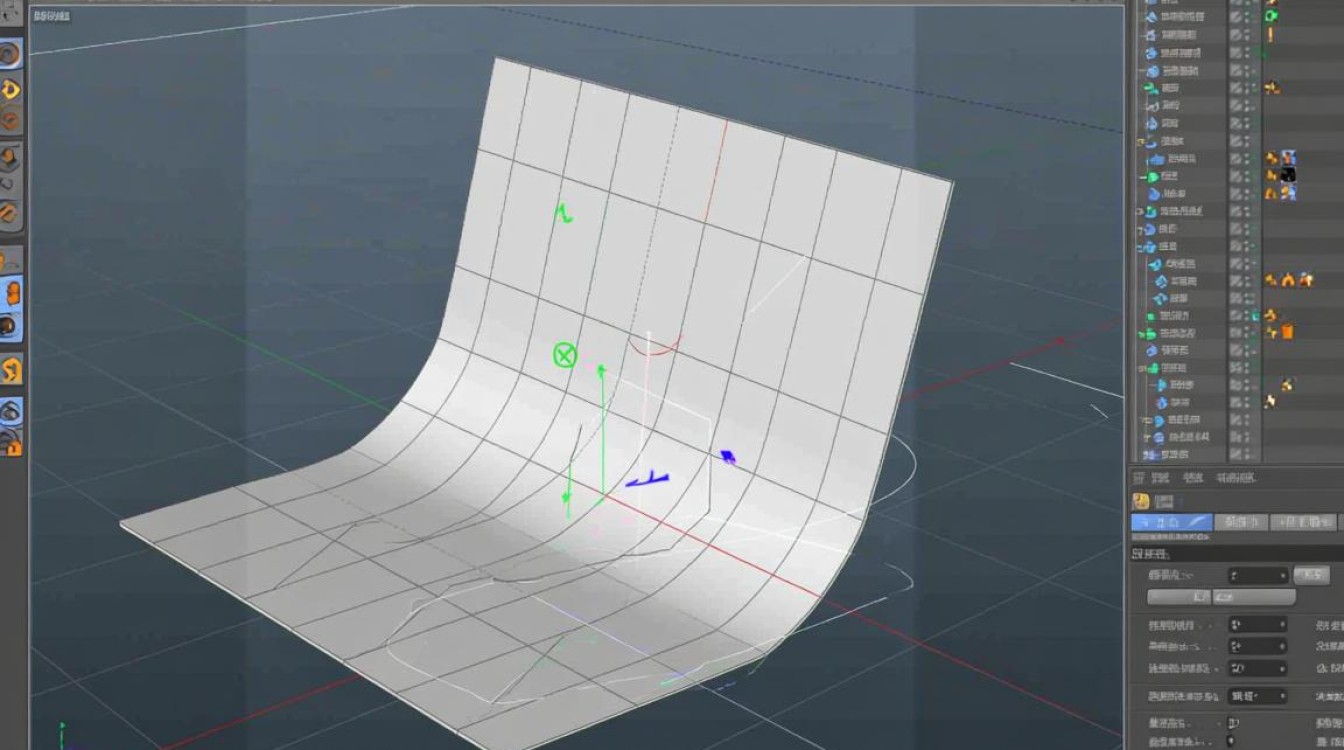The height and width of the screenshot is (750, 1344).
Task: Open the first dropdown under the attribute section header
Action: pyautogui.click(x=1258, y=575)
